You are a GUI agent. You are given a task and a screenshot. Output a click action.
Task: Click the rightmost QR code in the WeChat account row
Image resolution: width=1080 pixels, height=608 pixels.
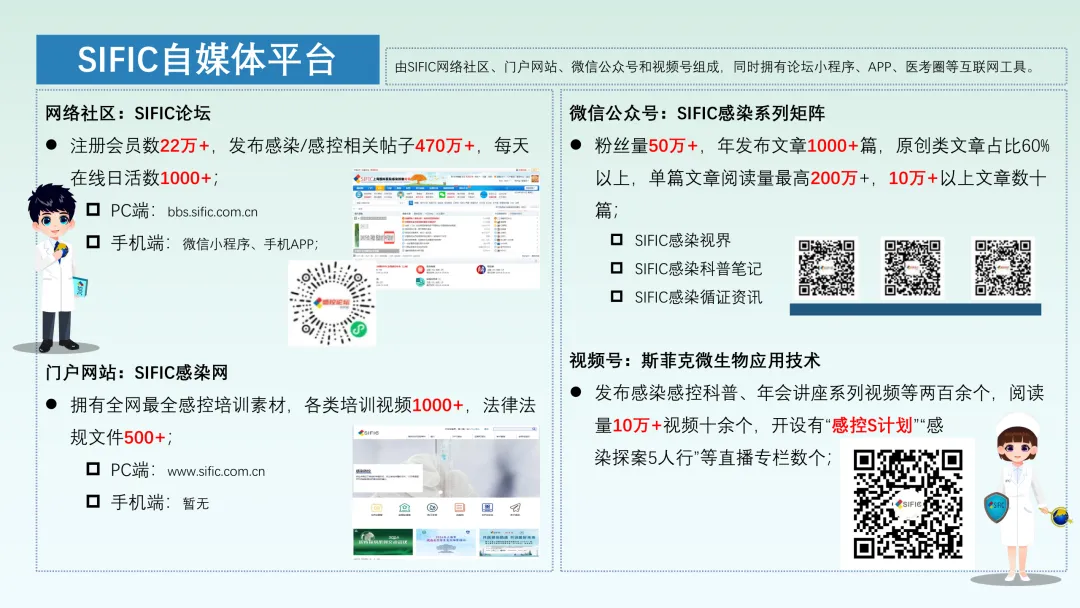click(x=1003, y=268)
